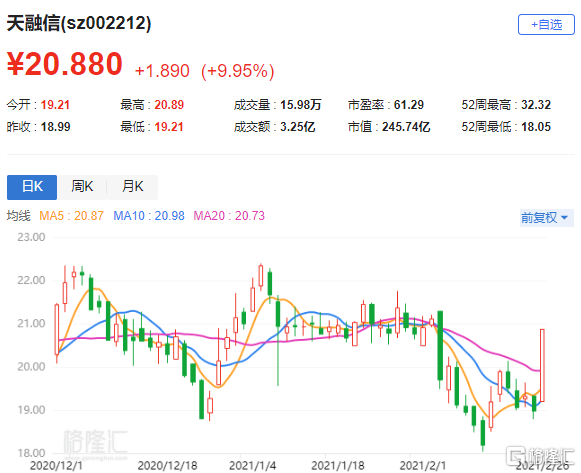Click the 成交额 value 3.25亿

(x=298, y=127)
